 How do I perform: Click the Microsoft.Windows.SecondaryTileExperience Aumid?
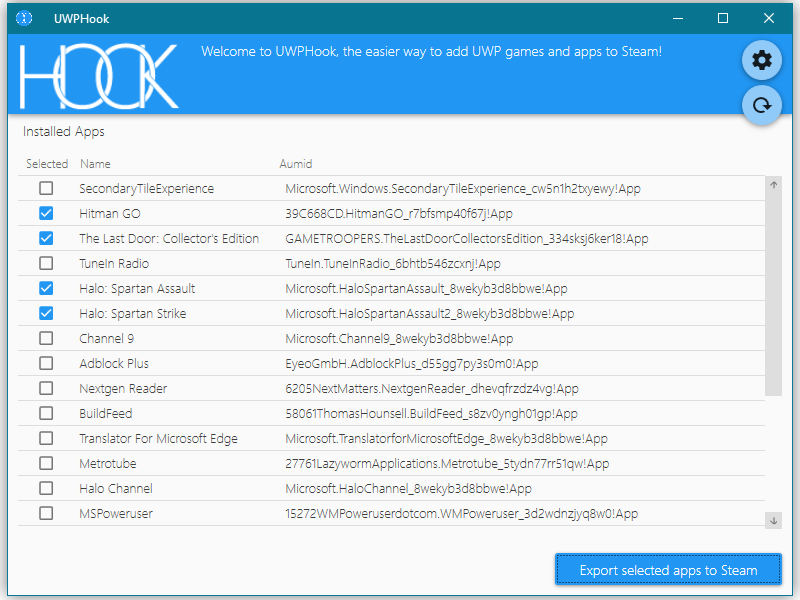pos(463,189)
